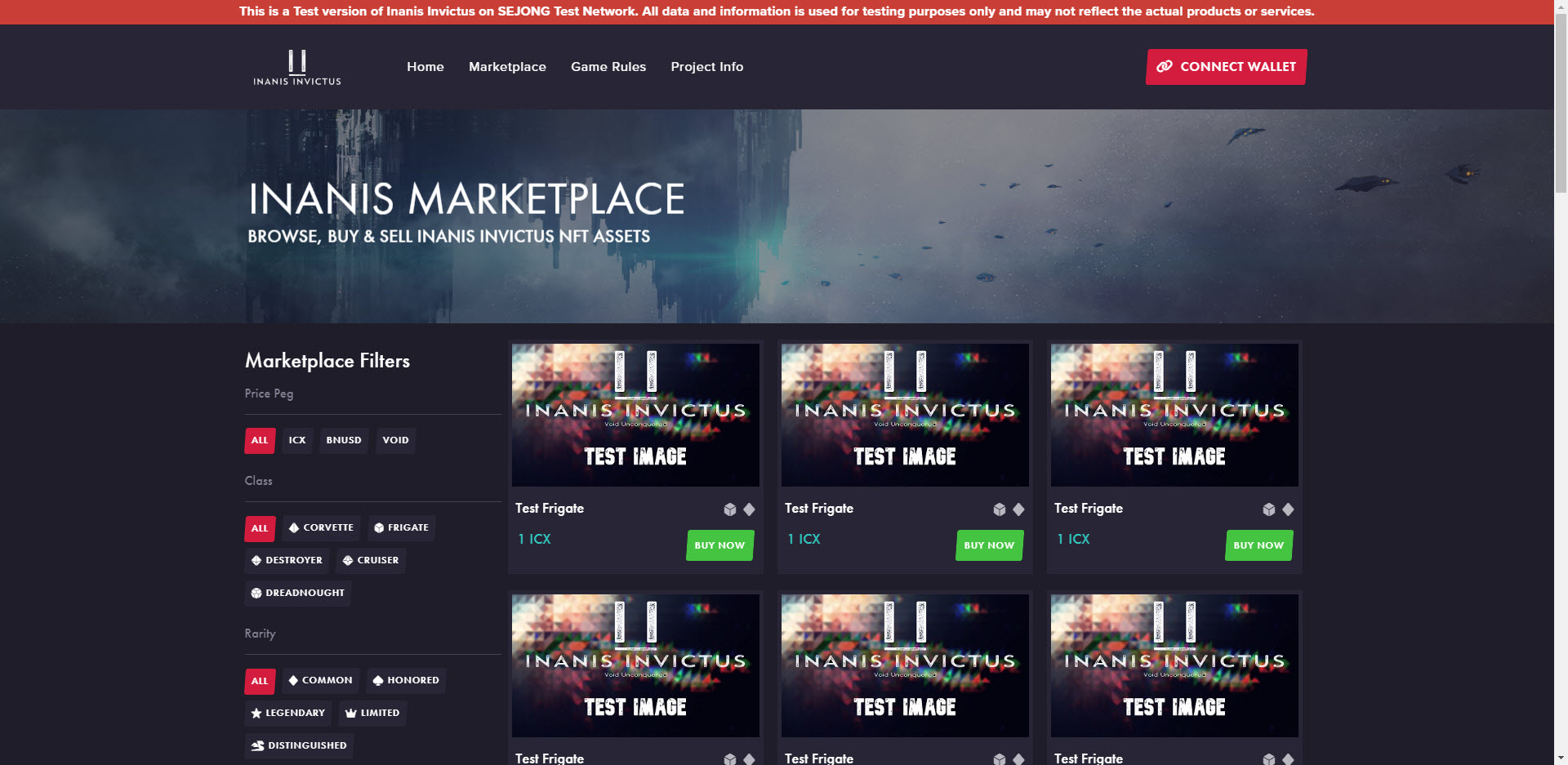Click the Inanis Invictus logo
1568x765 pixels.
[296, 67]
